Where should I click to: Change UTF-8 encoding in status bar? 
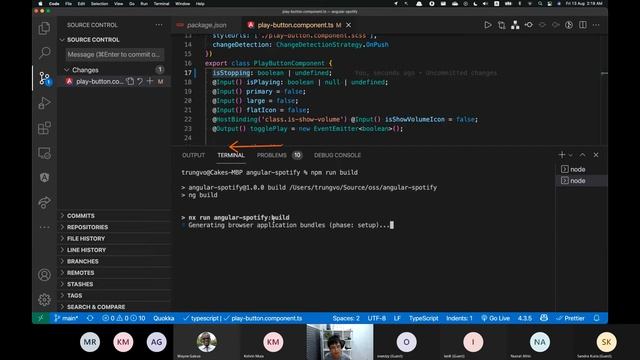[377, 318]
